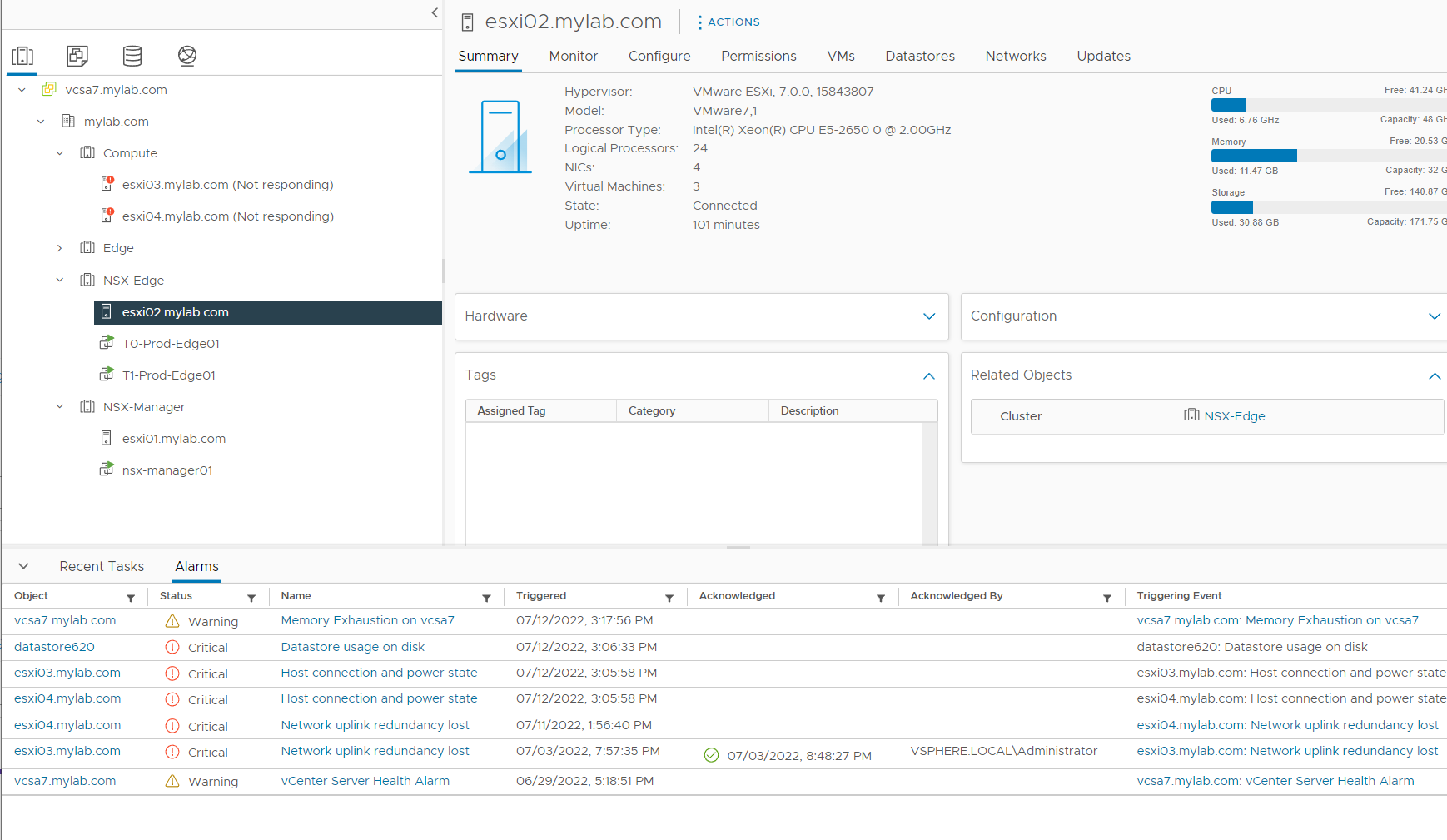Click the alert host icon for esxi04.mylab.com

[x=107, y=216]
